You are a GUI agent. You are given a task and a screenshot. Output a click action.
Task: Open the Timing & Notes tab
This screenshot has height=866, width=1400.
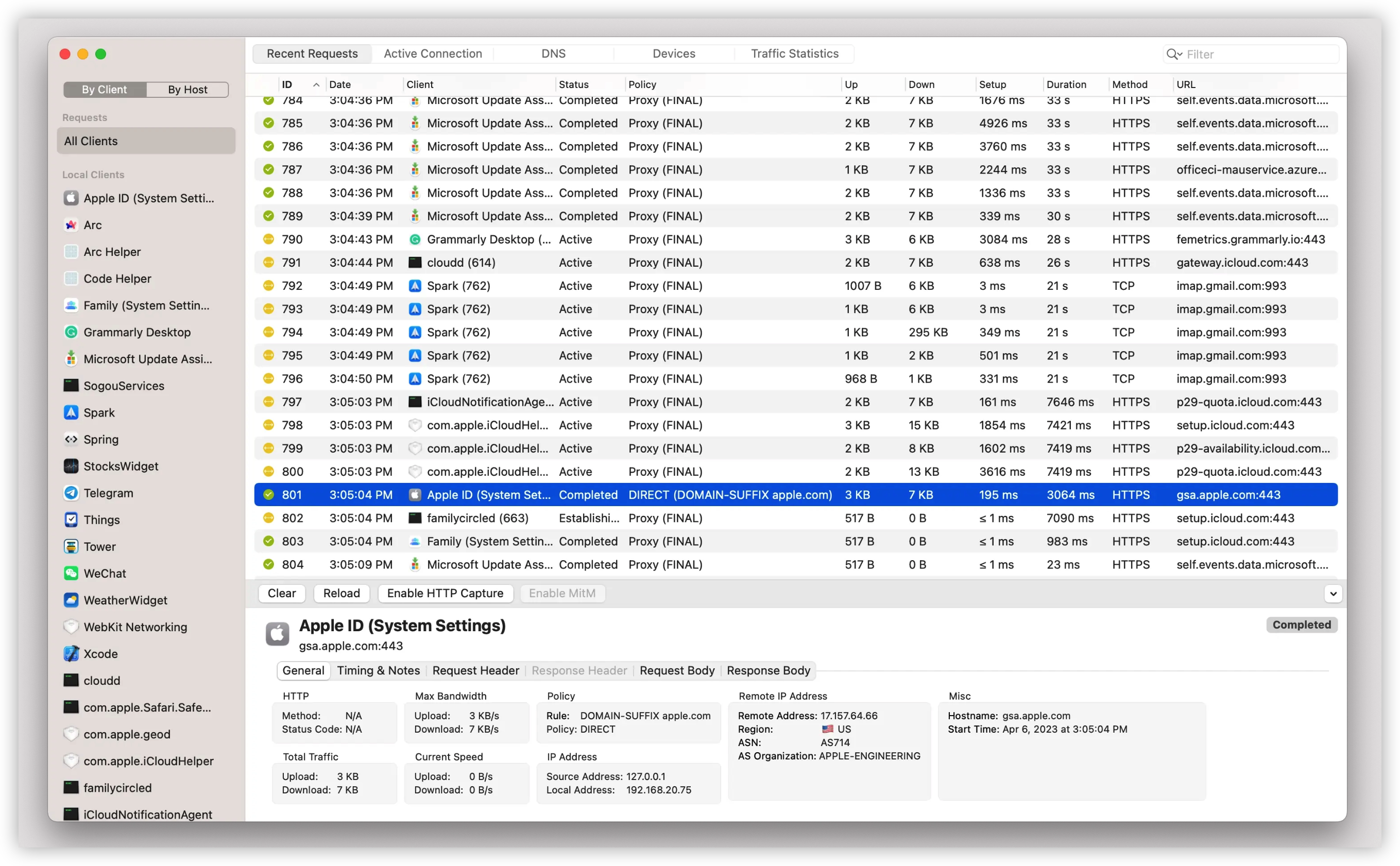tap(378, 670)
